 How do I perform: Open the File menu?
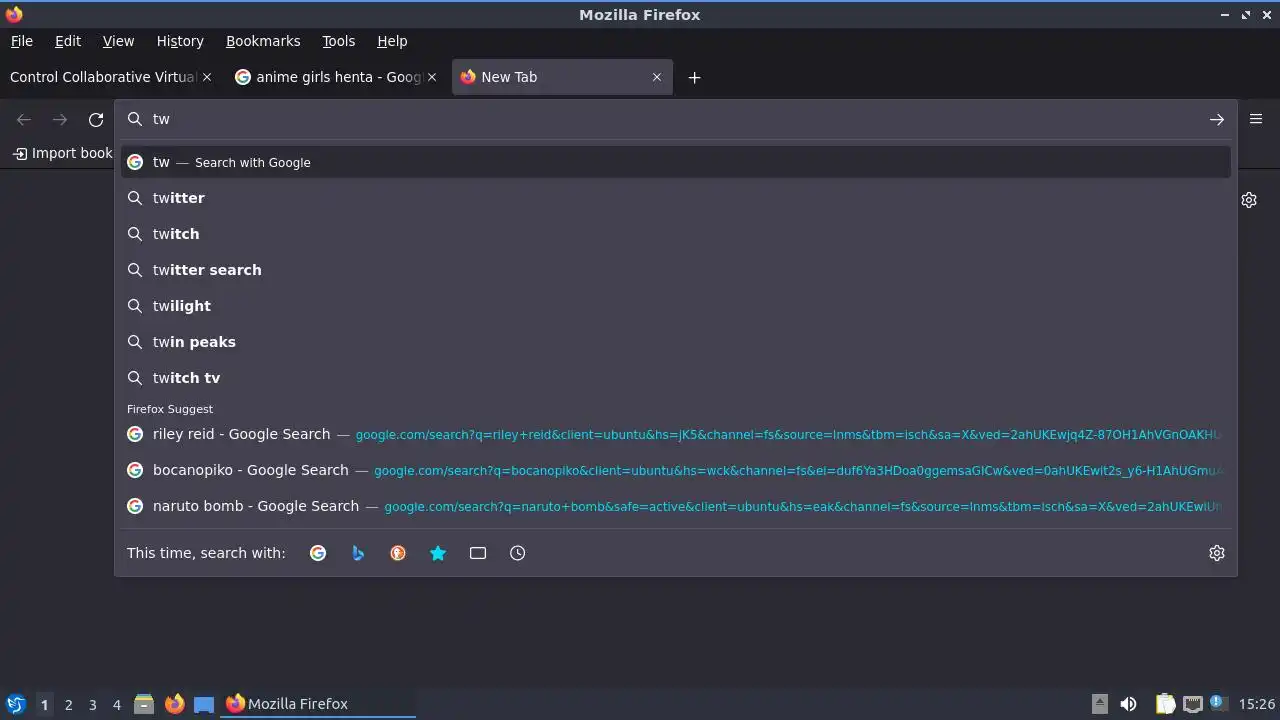(21, 41)
